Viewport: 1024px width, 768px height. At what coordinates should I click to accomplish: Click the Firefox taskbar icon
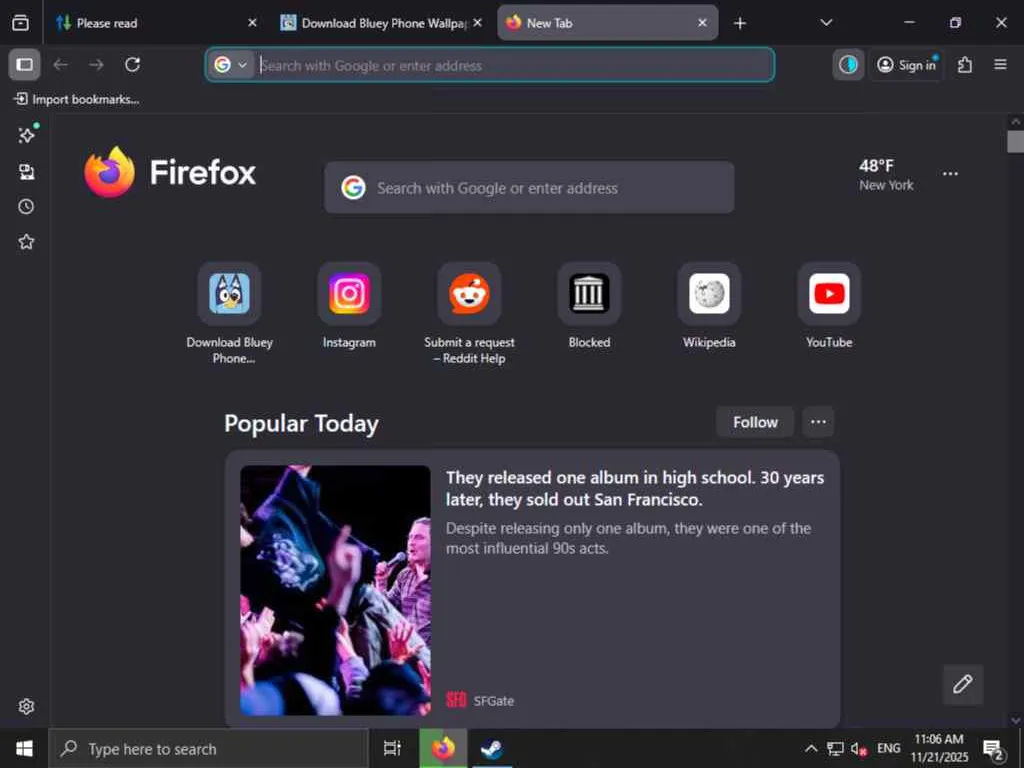click(443, 748)
